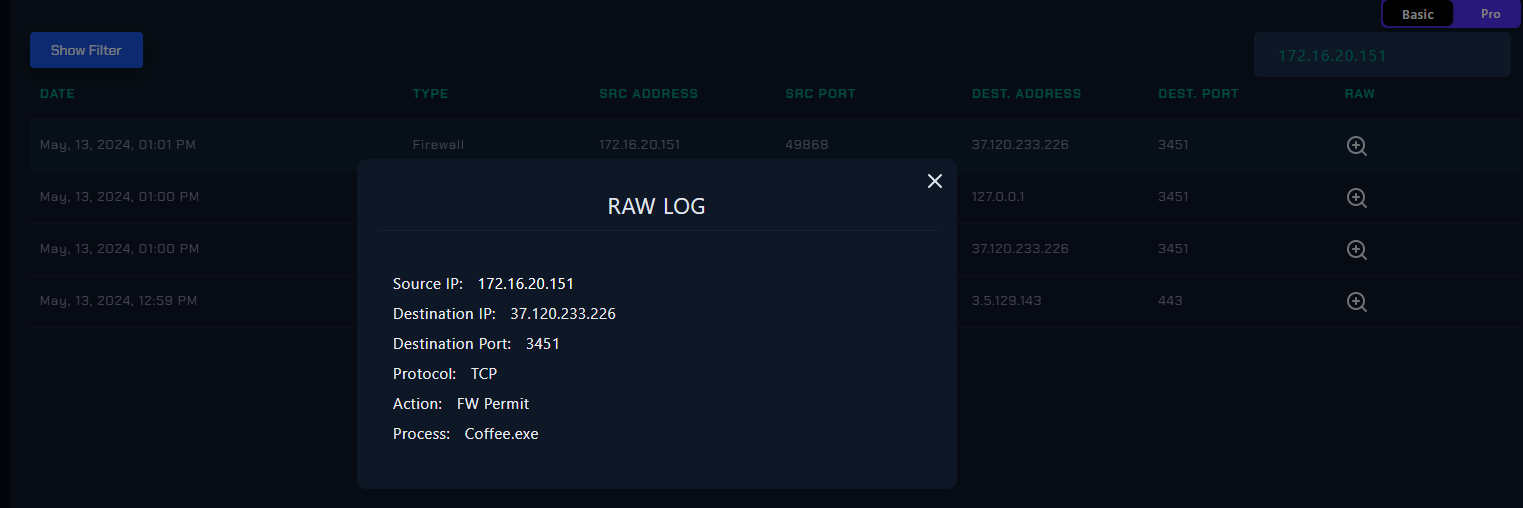This screenshot has width=1523, height=508.
Task: Sort by DEST. ADDRESS column header
Action: 1026,94
